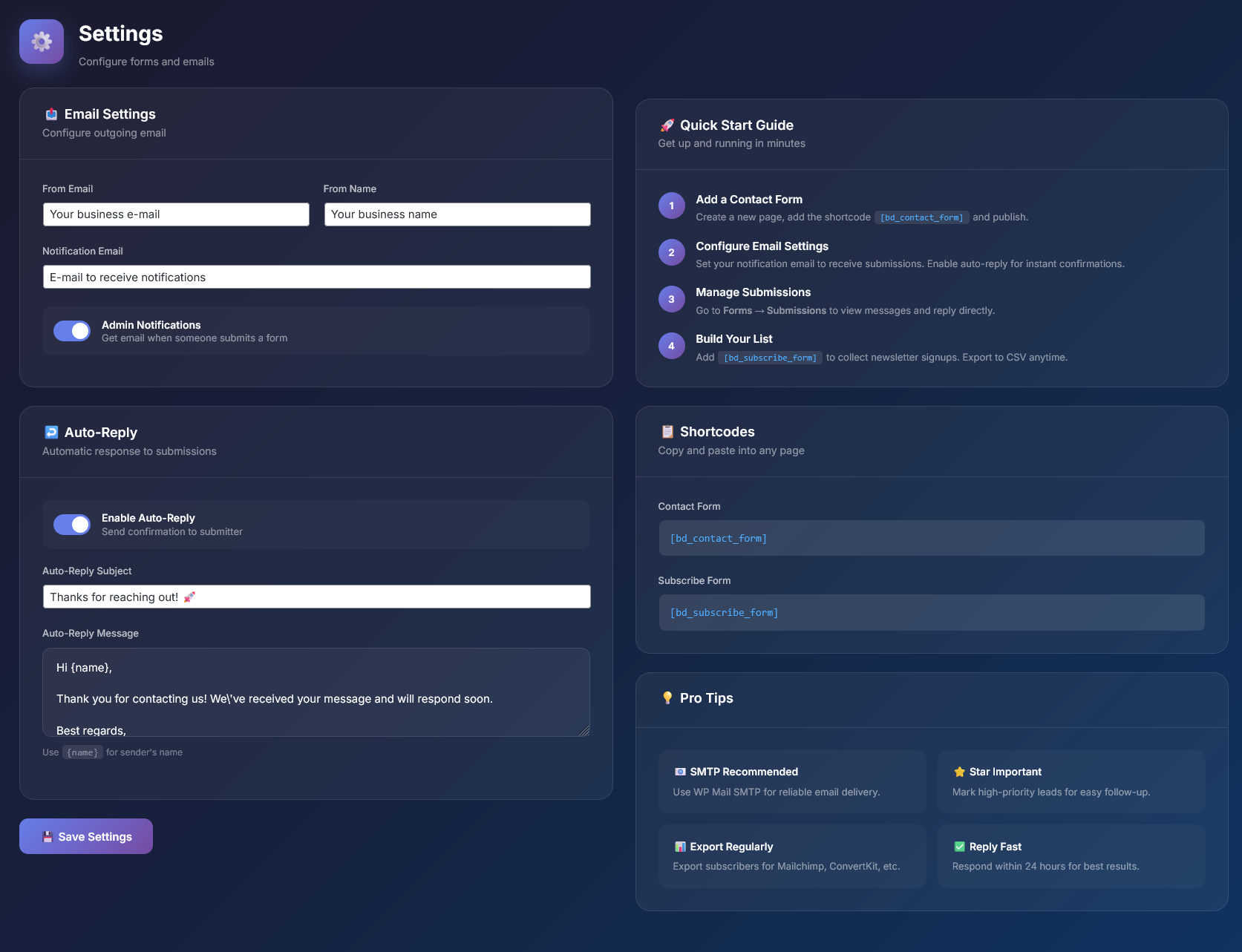Click the Shortcodes clipboard icon
The image size is (1242, 952).
click(667, 432)
